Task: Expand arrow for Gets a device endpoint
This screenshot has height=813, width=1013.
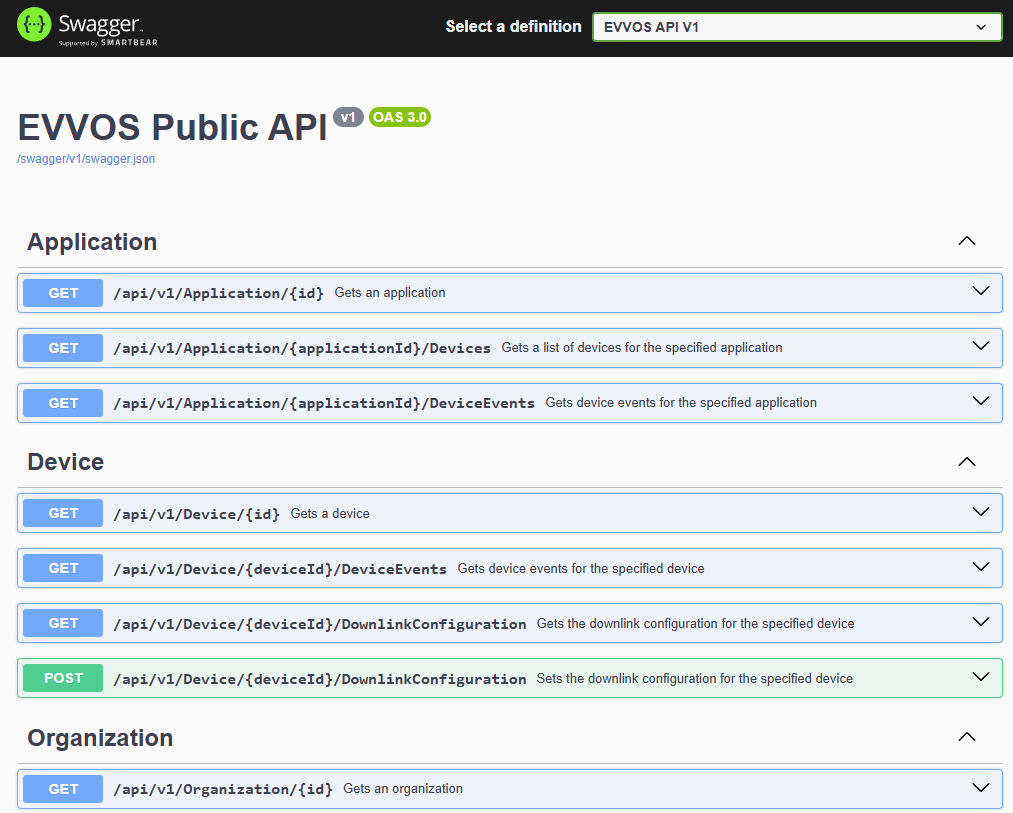Action: 981,512
